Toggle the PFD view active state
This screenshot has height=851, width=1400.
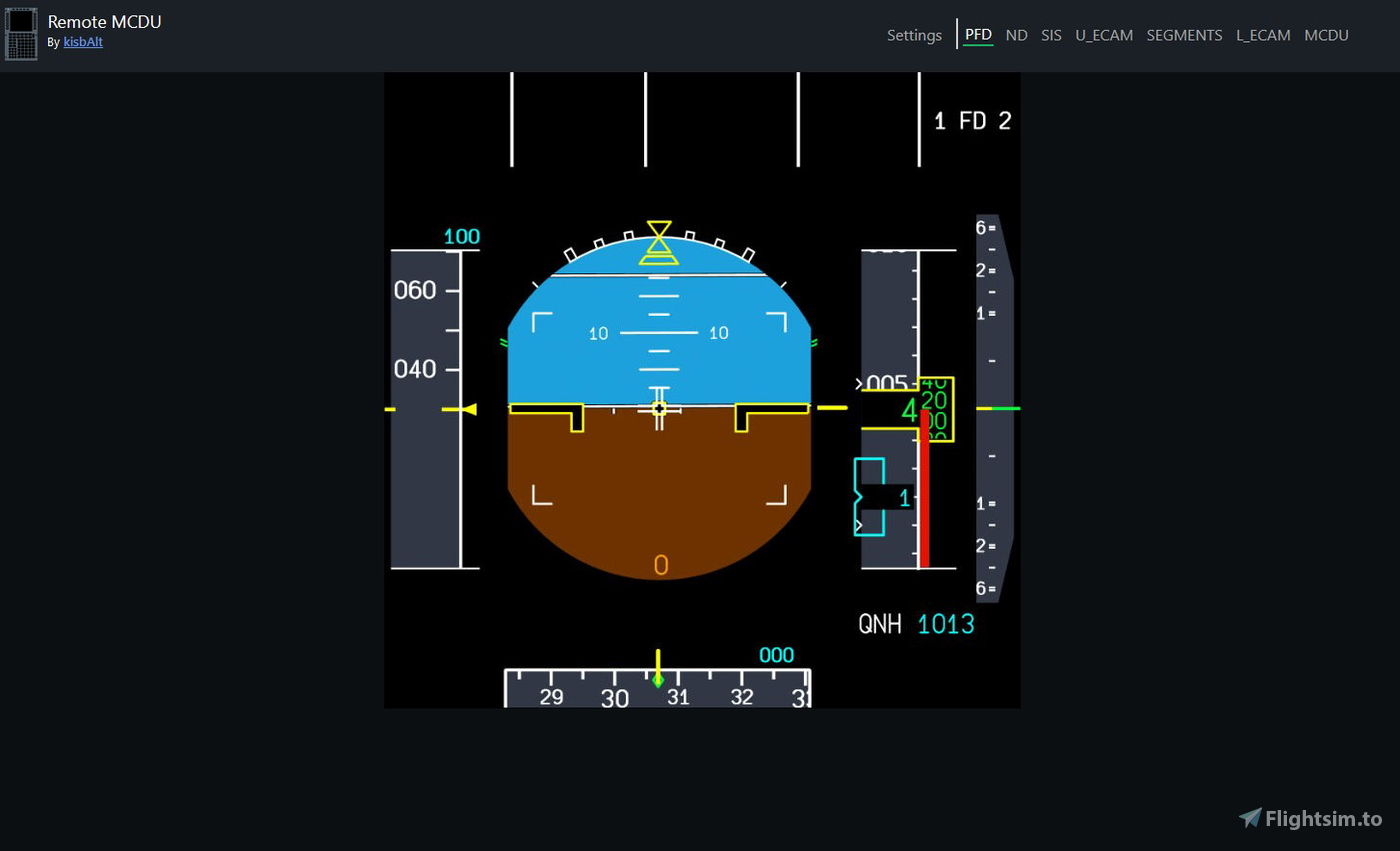pos(978,34)
